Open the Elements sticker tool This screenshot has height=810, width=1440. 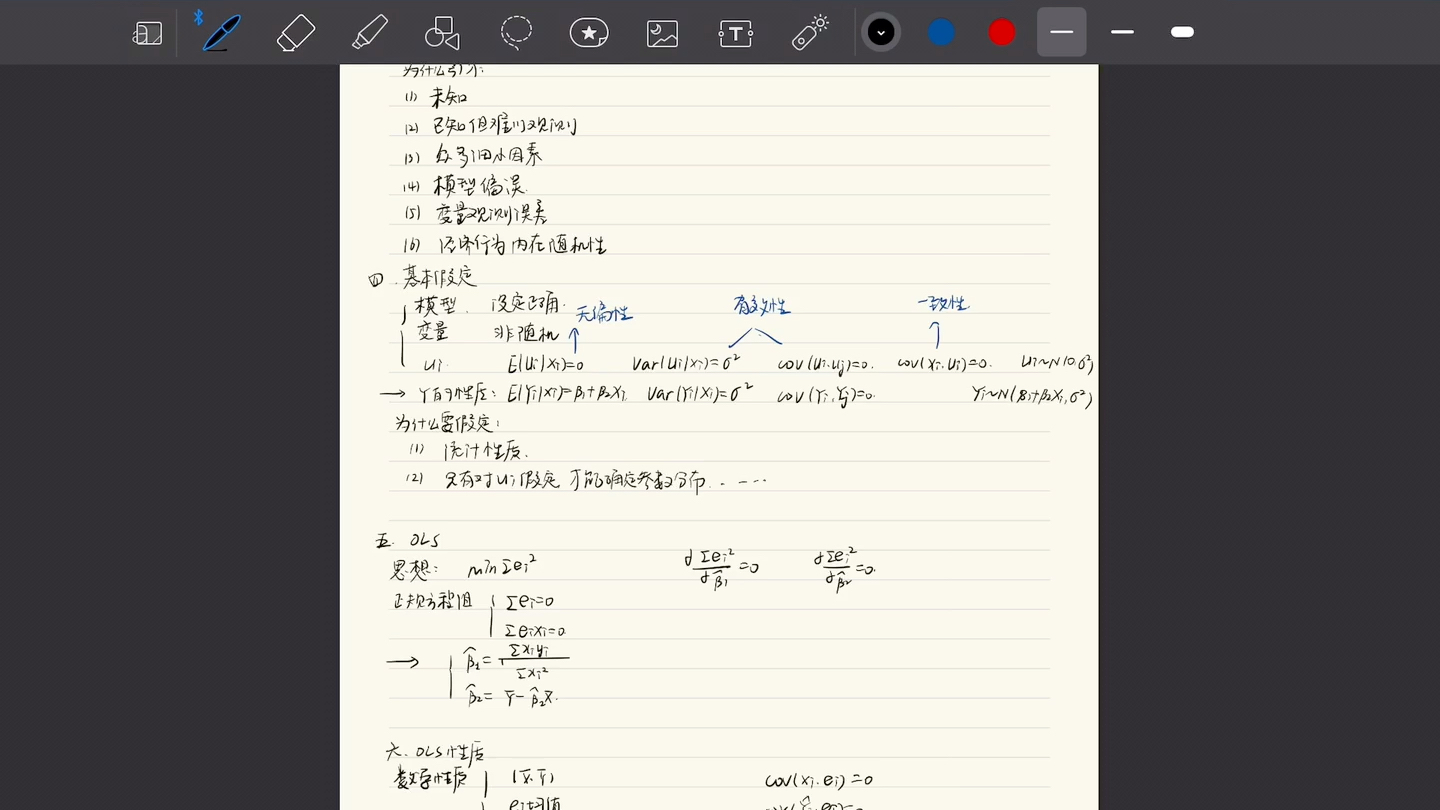coord(589,33)
